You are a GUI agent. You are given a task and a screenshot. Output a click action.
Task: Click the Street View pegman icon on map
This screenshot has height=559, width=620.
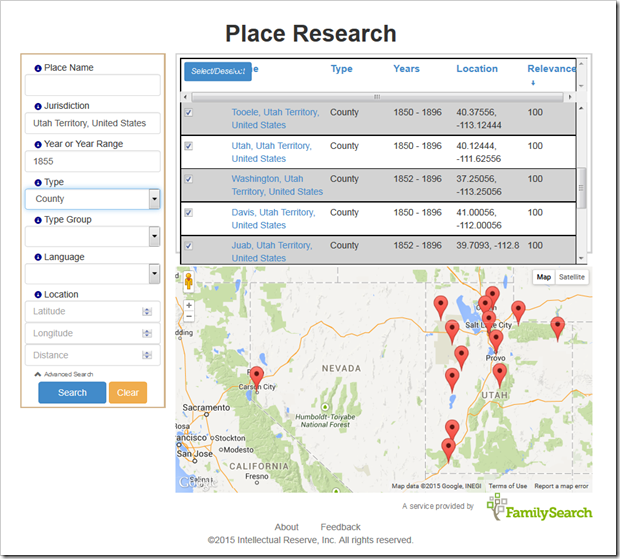pyautogui.click(x=189, y=281)
